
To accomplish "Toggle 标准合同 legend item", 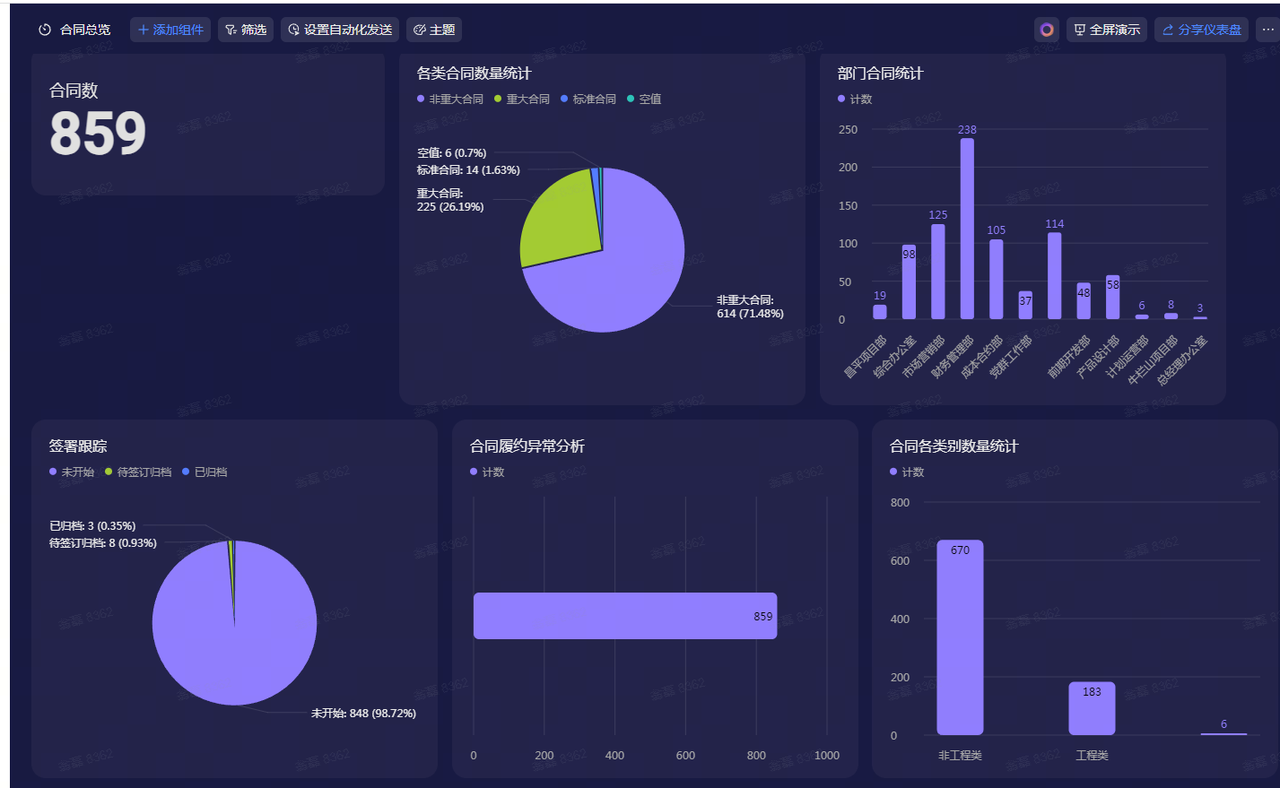I will 593,99.
